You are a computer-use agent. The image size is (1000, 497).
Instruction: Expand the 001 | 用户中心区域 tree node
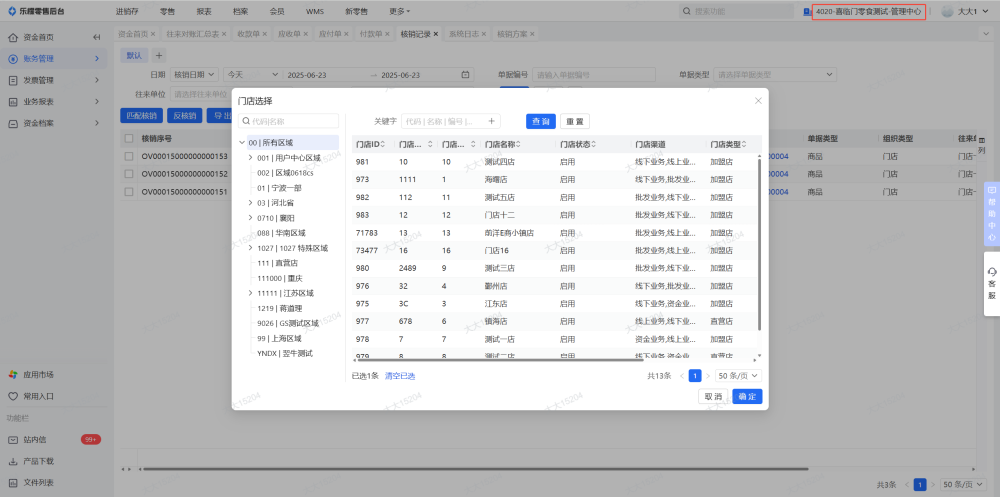[x=250, y=158]
